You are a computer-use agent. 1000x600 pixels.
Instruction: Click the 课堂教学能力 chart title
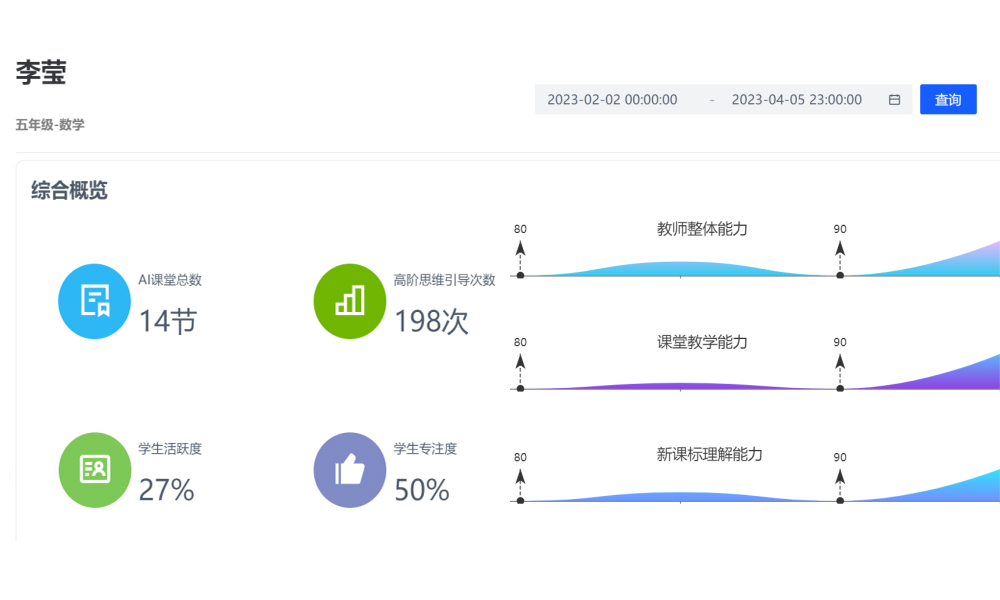(x=702, y=342)
